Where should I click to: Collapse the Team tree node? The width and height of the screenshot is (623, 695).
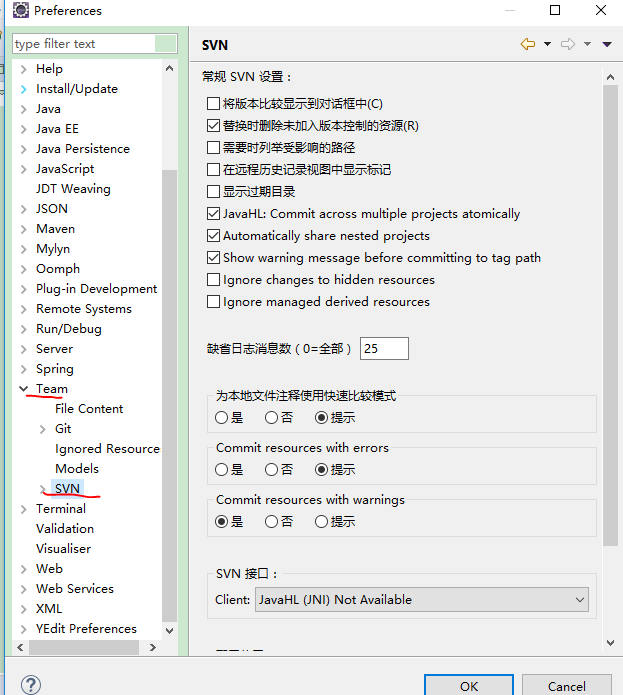24,389
